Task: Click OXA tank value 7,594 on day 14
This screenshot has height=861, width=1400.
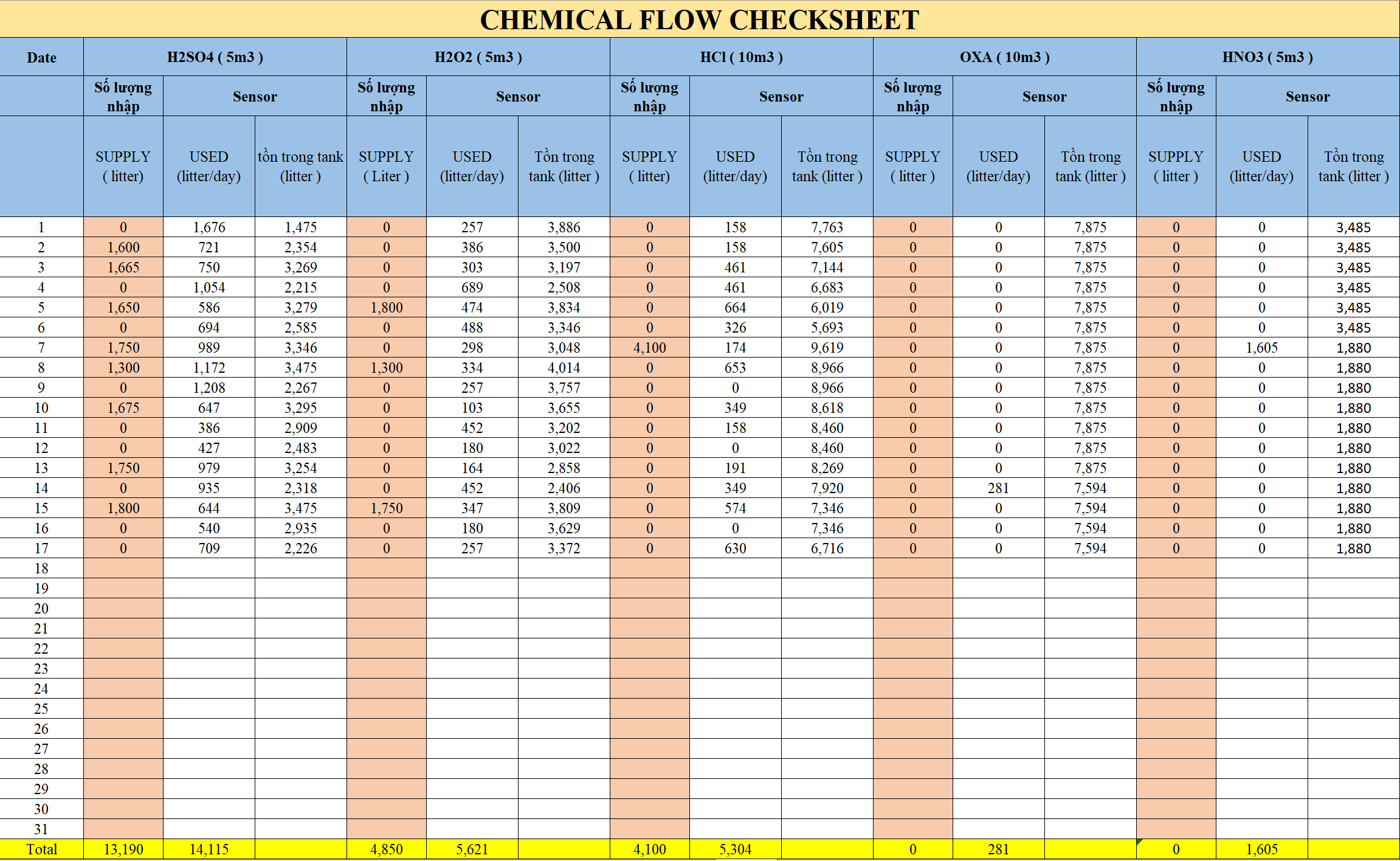Action: (x=1091, y=488)
